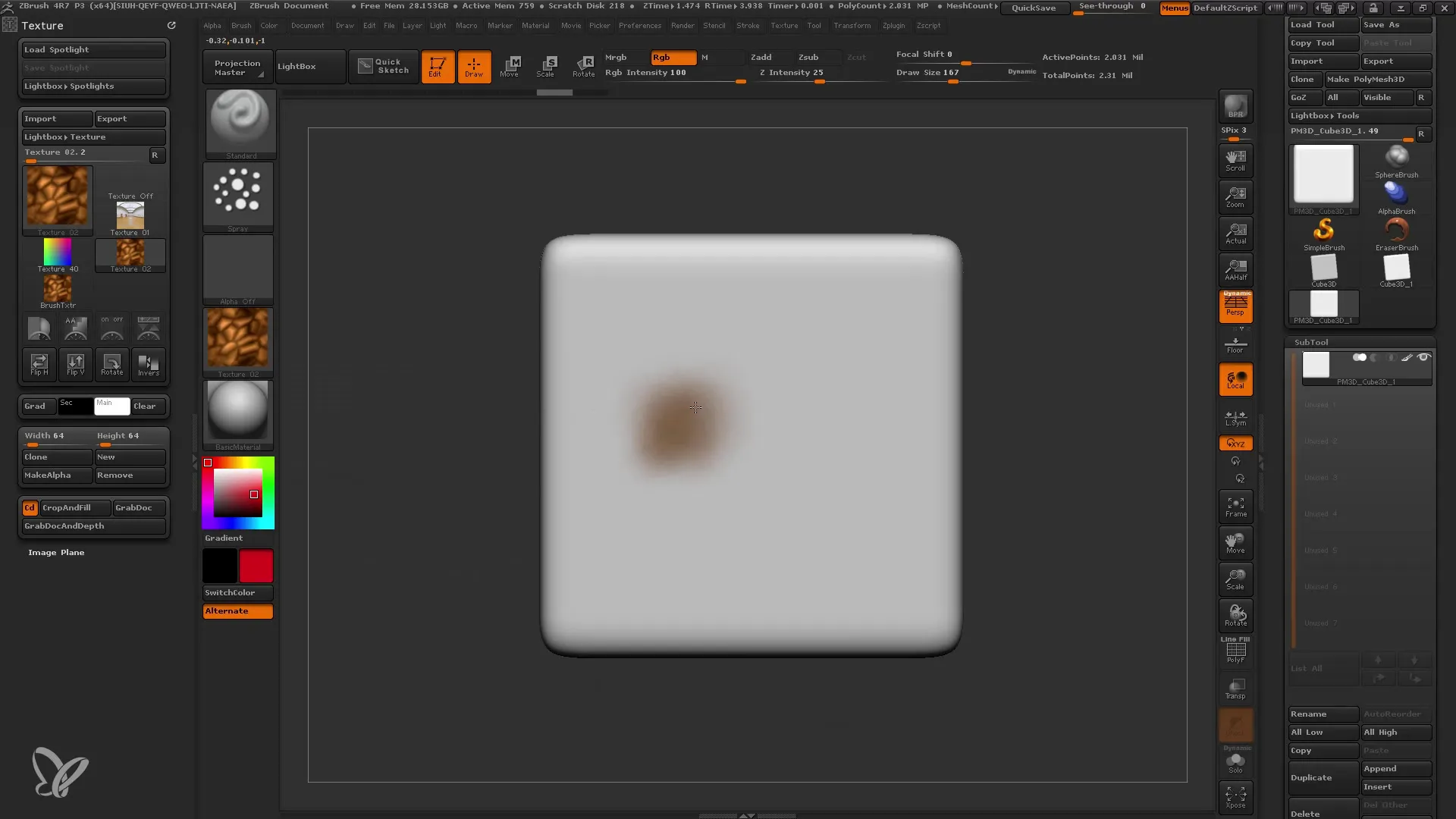The image size is (1456, 819).
Task: Select the SimpleBrush tool
Action: point(1324,234)
